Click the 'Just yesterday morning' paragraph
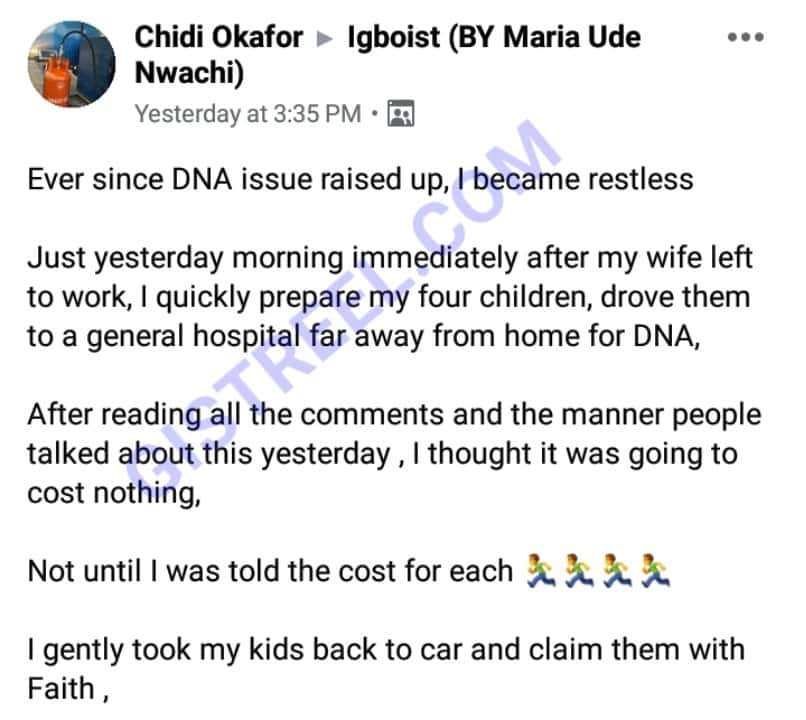This screenshot has height=720, width=806. (x=390, y=298)
